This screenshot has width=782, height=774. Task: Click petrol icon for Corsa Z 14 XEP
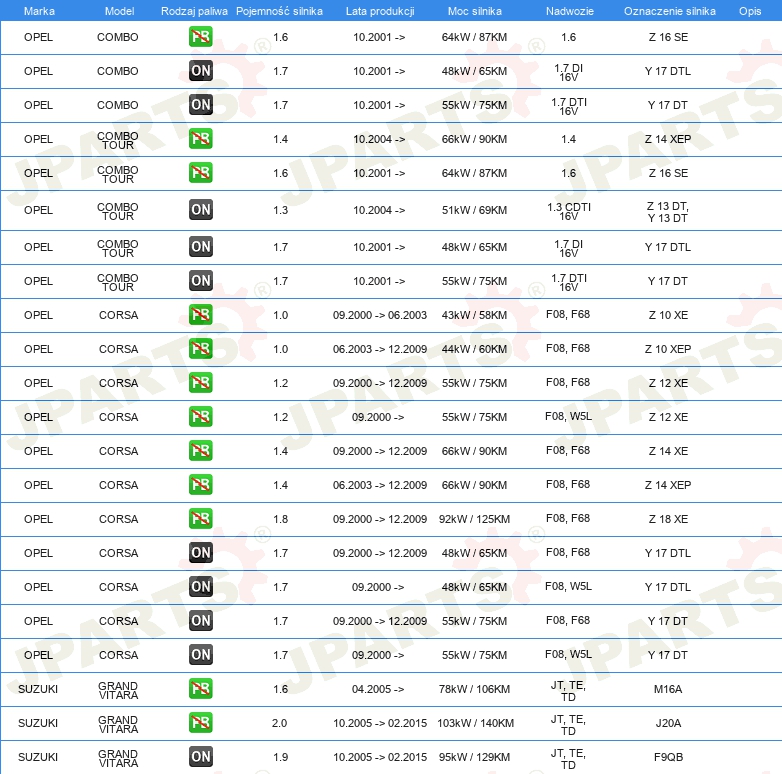200,484
